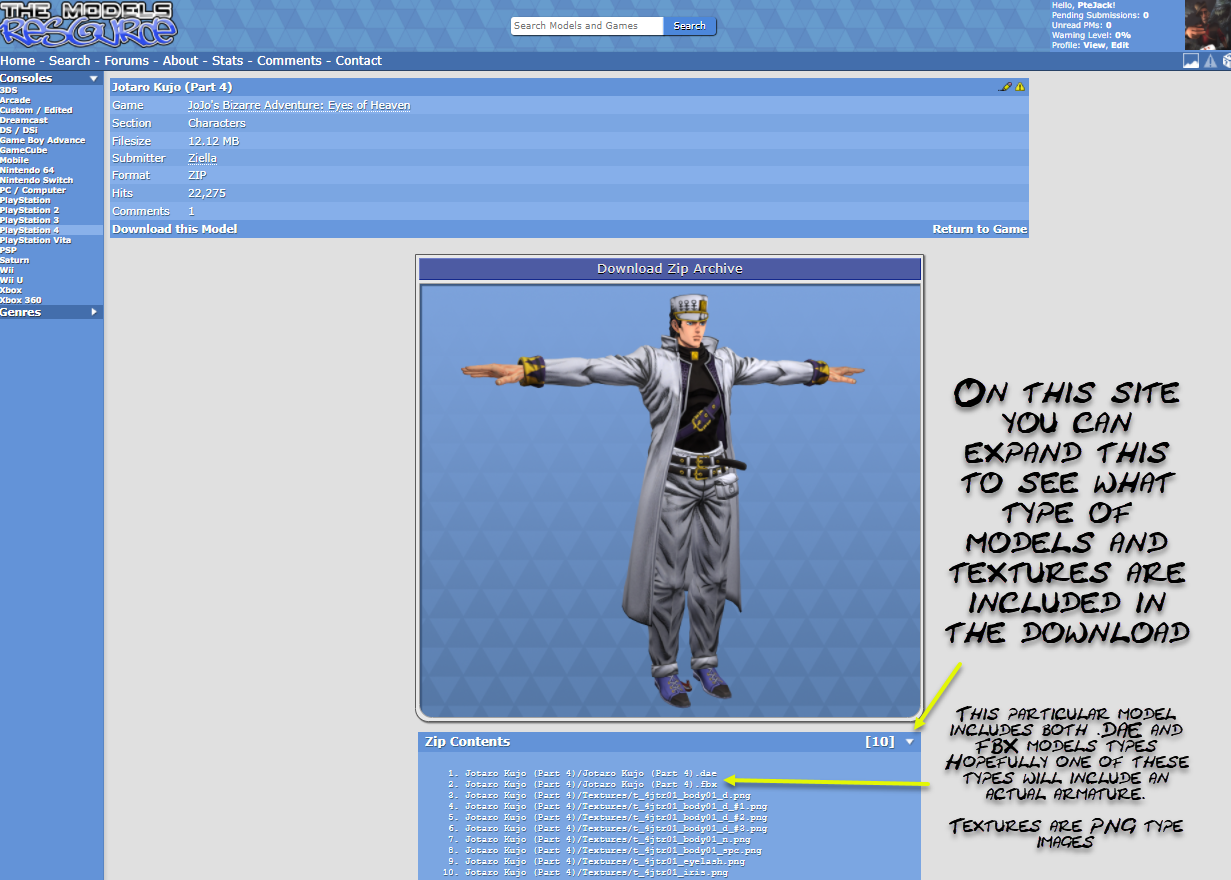Click the gray warning triangle icon in the top bar
The image size is (1231, 880).
(1210, 61)
